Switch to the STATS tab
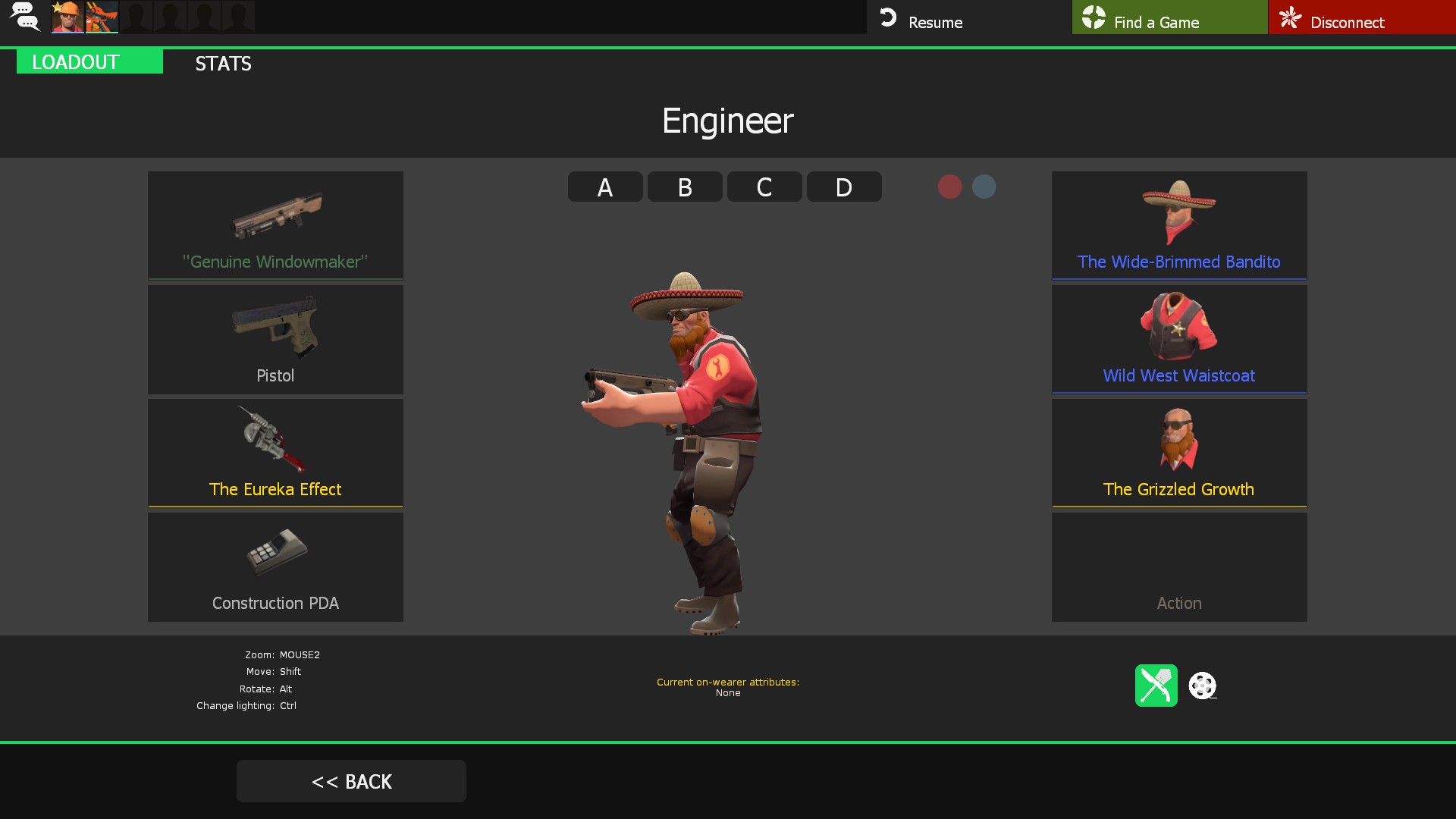The image size is (1456, 819). 223,64
